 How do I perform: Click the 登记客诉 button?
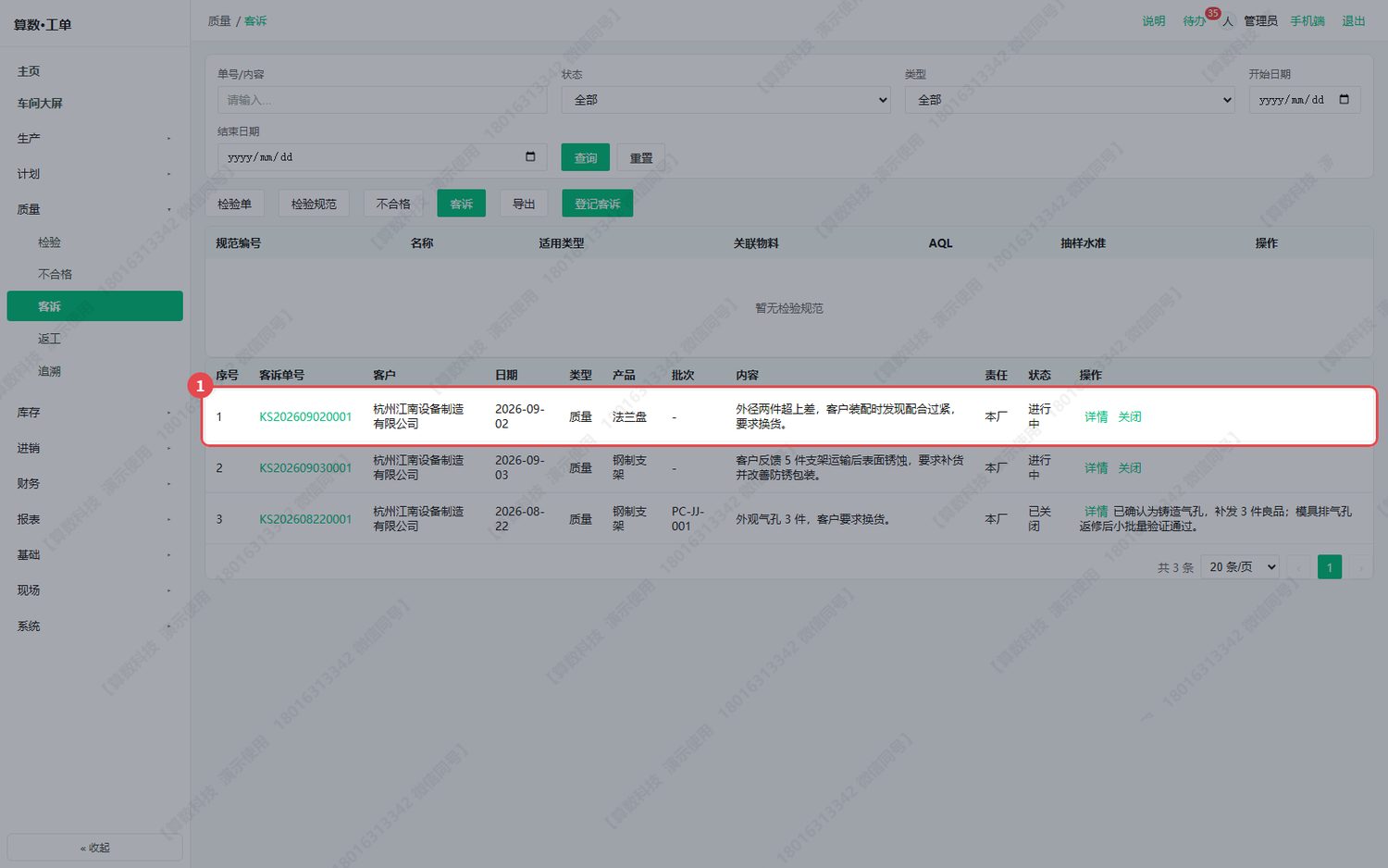597,204
